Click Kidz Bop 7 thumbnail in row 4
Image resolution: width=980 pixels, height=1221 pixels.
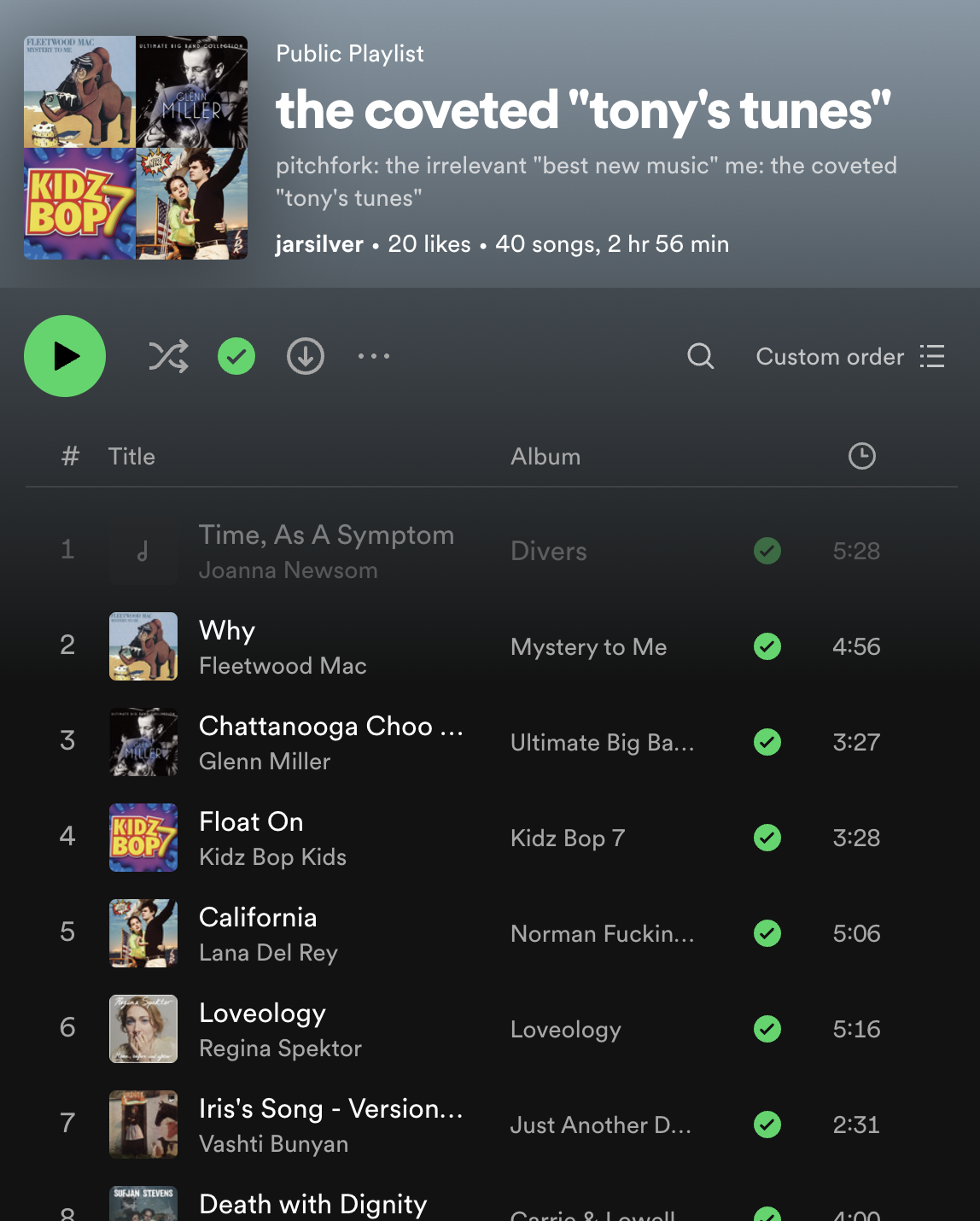click(x=143, y=838)
